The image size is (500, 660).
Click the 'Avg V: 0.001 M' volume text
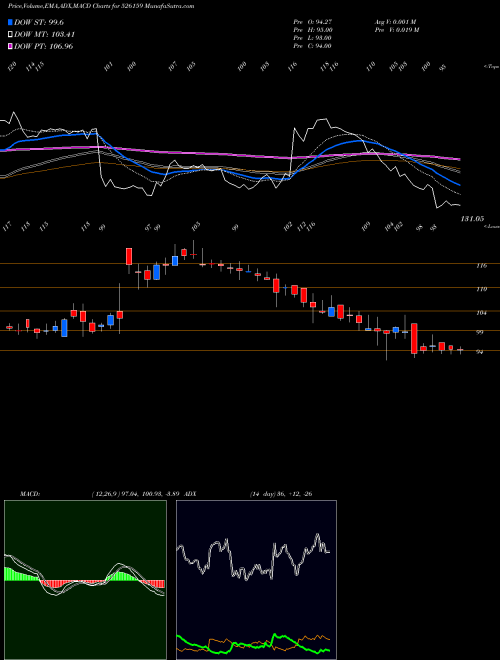(x=395, y=22)
